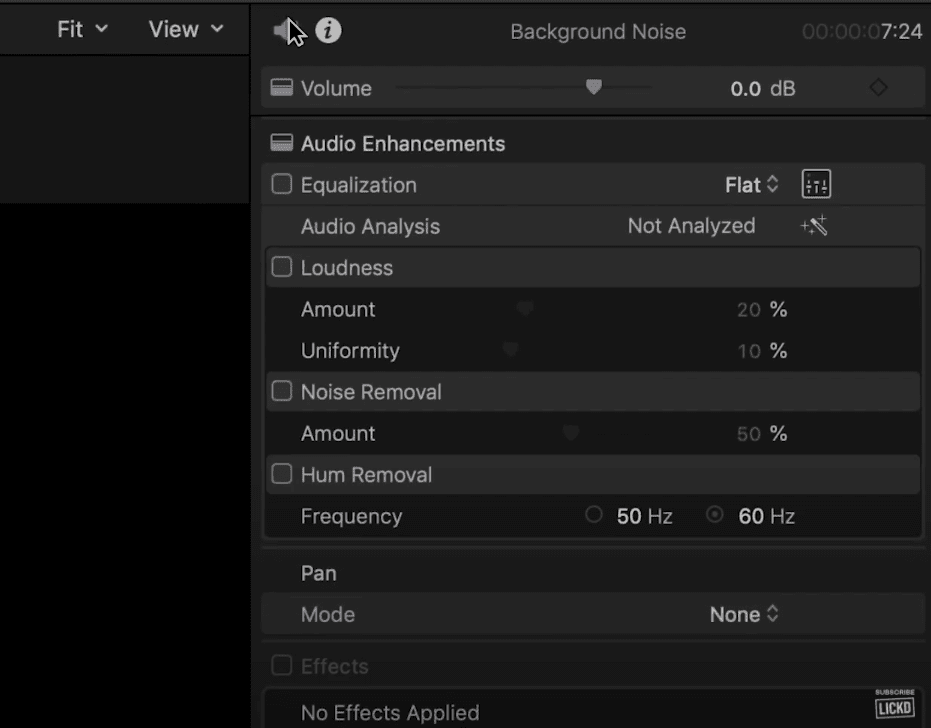Click the 00:00:07:24 timecode display
This screenshot has height=728, width=931.
(862, 31)
